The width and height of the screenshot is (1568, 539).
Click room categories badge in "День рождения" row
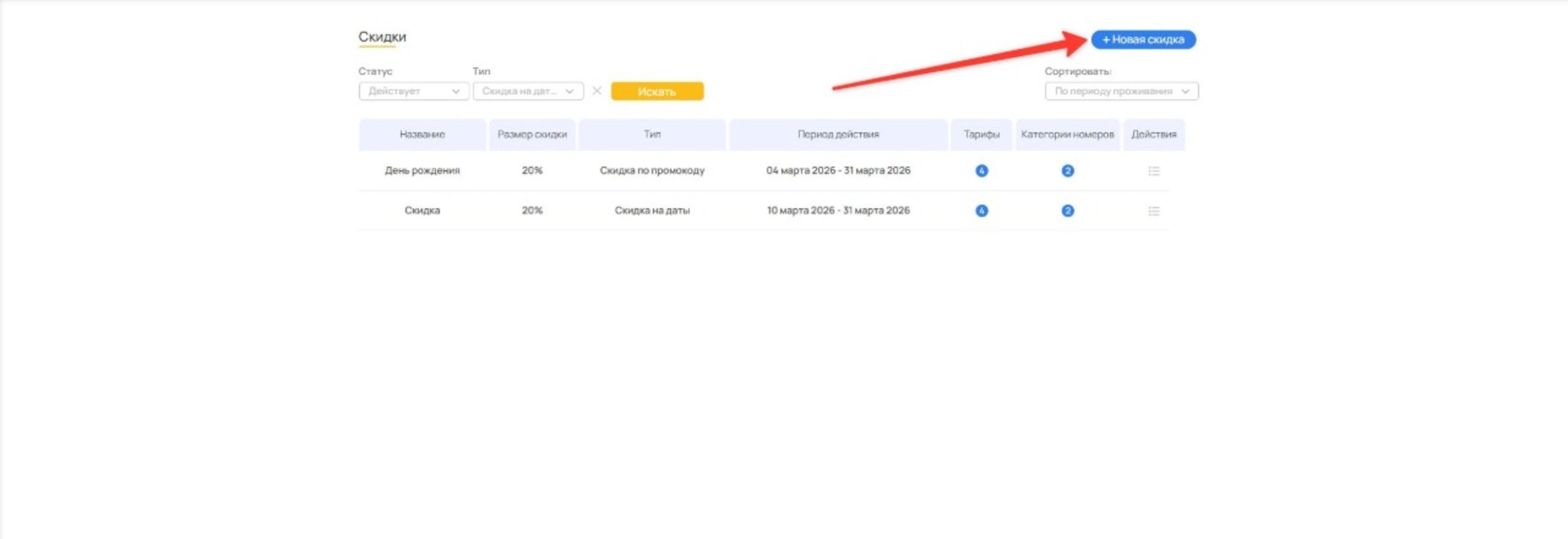click(x=1067, y=172)
